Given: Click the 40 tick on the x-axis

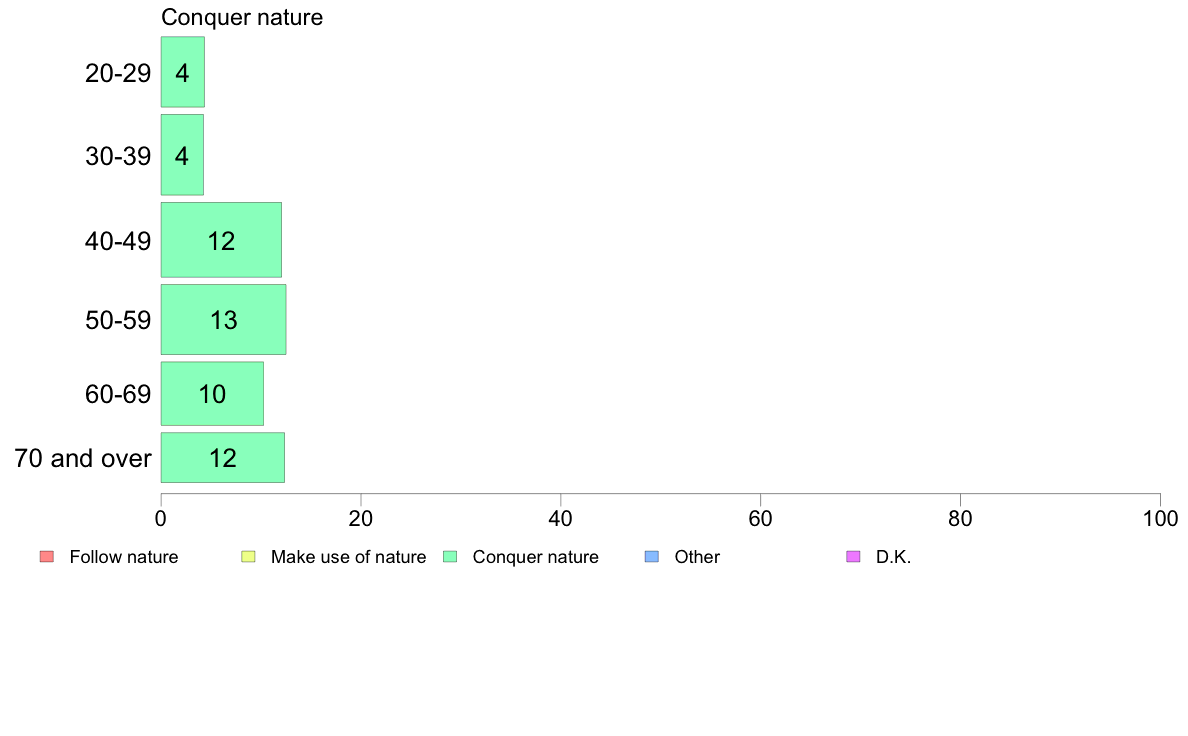Looking at the screenshot, I should 561,518.
